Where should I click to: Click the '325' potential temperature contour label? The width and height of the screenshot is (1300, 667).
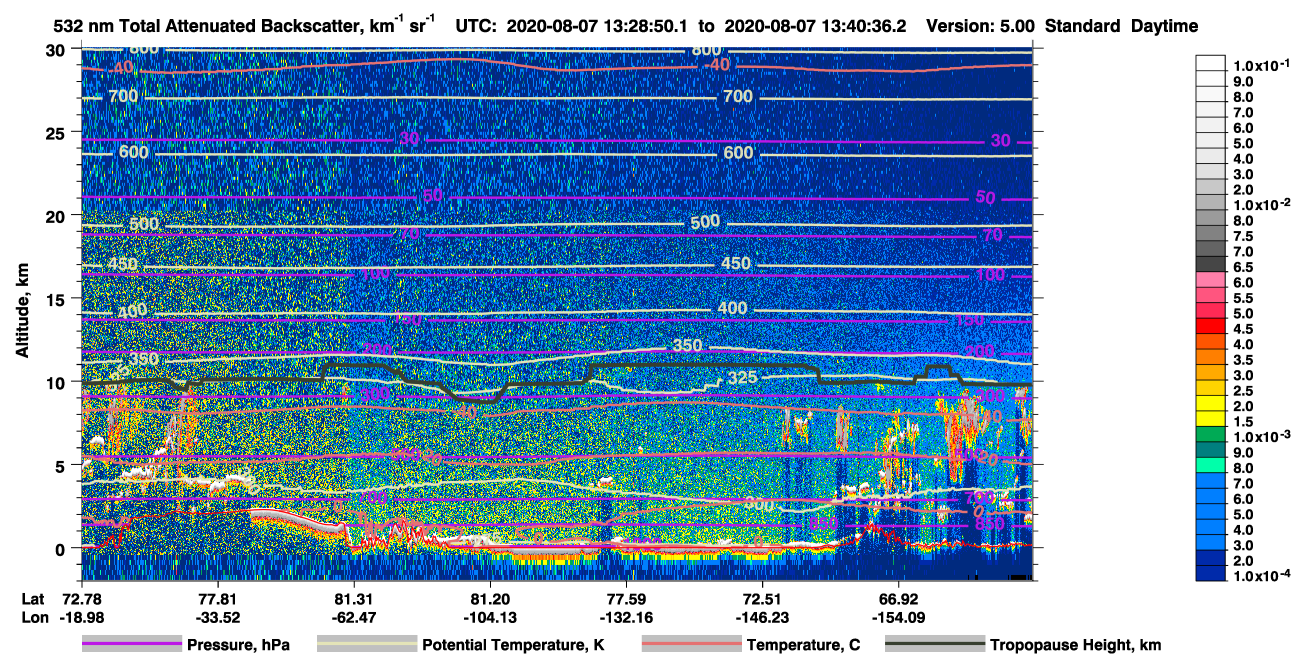click(x=742, y=378)
